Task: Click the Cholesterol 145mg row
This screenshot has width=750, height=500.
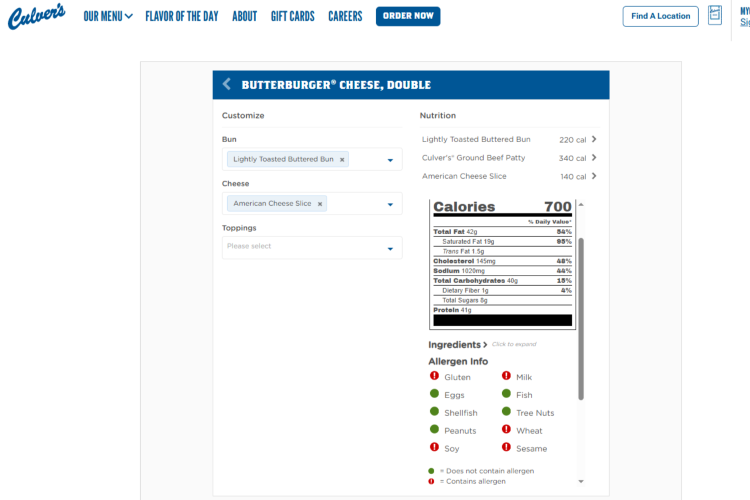Action: coord(502,261)
